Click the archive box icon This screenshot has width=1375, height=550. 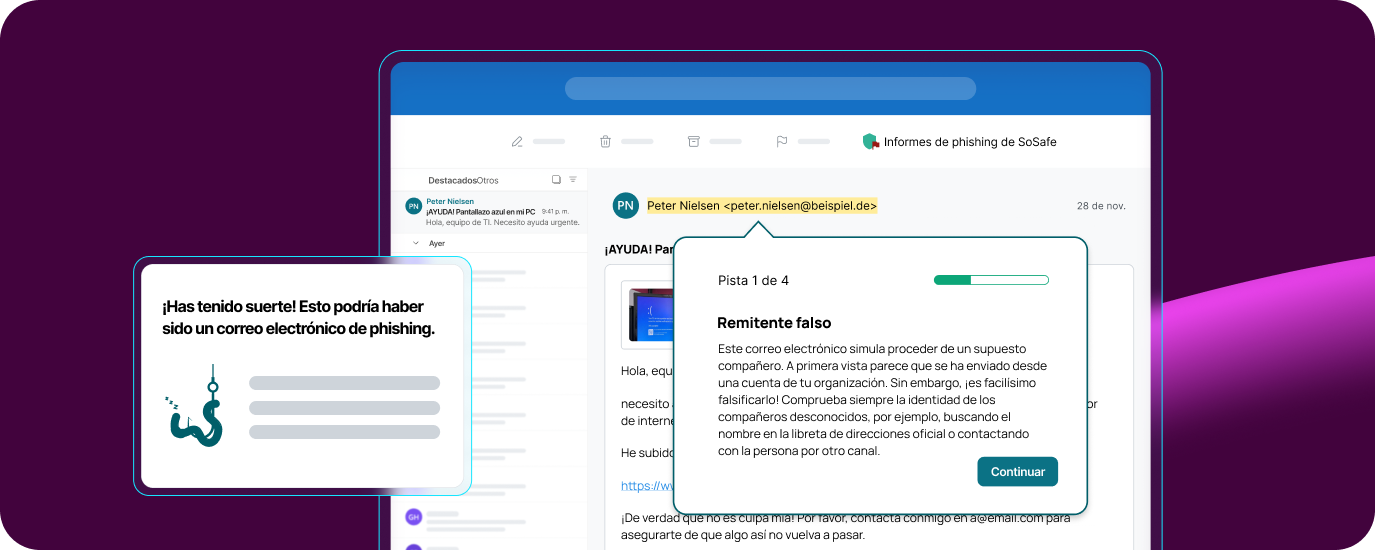(x=694, y=142)
